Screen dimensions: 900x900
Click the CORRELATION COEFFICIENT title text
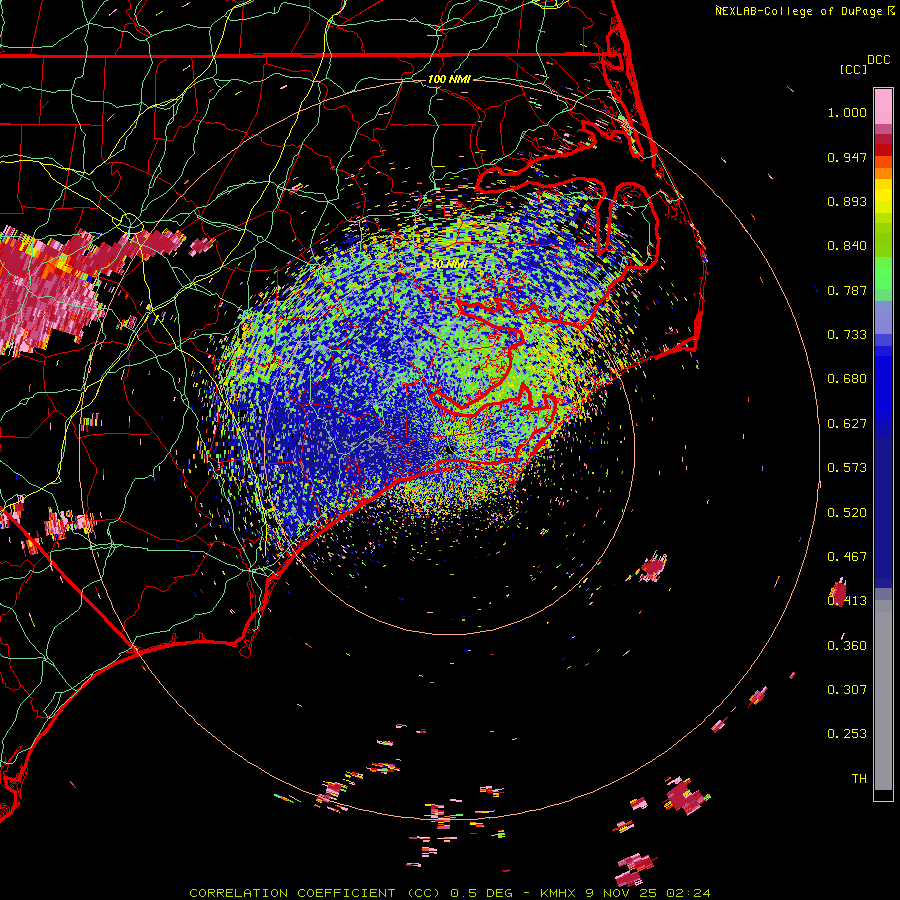(x=292, y=893)
